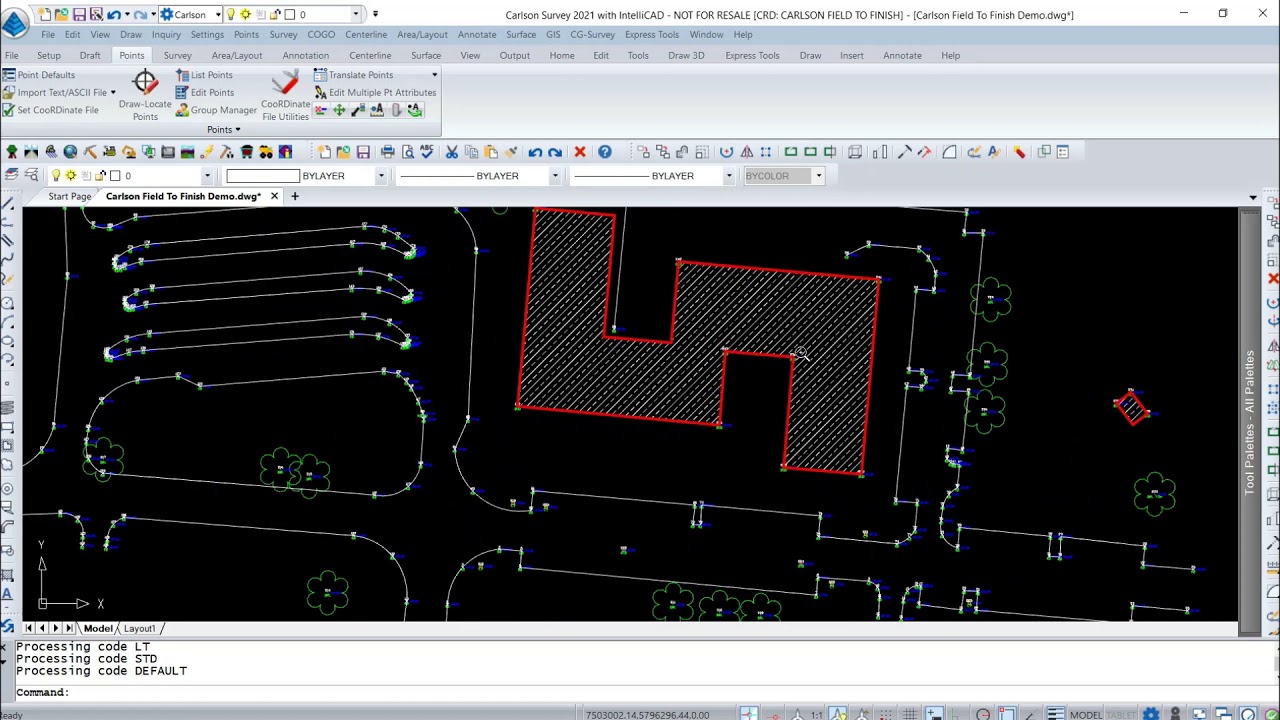This screenshot has width=1280, height=720.
Task: Open the Centerline ribbon tab
Action: tap(370, 55)
